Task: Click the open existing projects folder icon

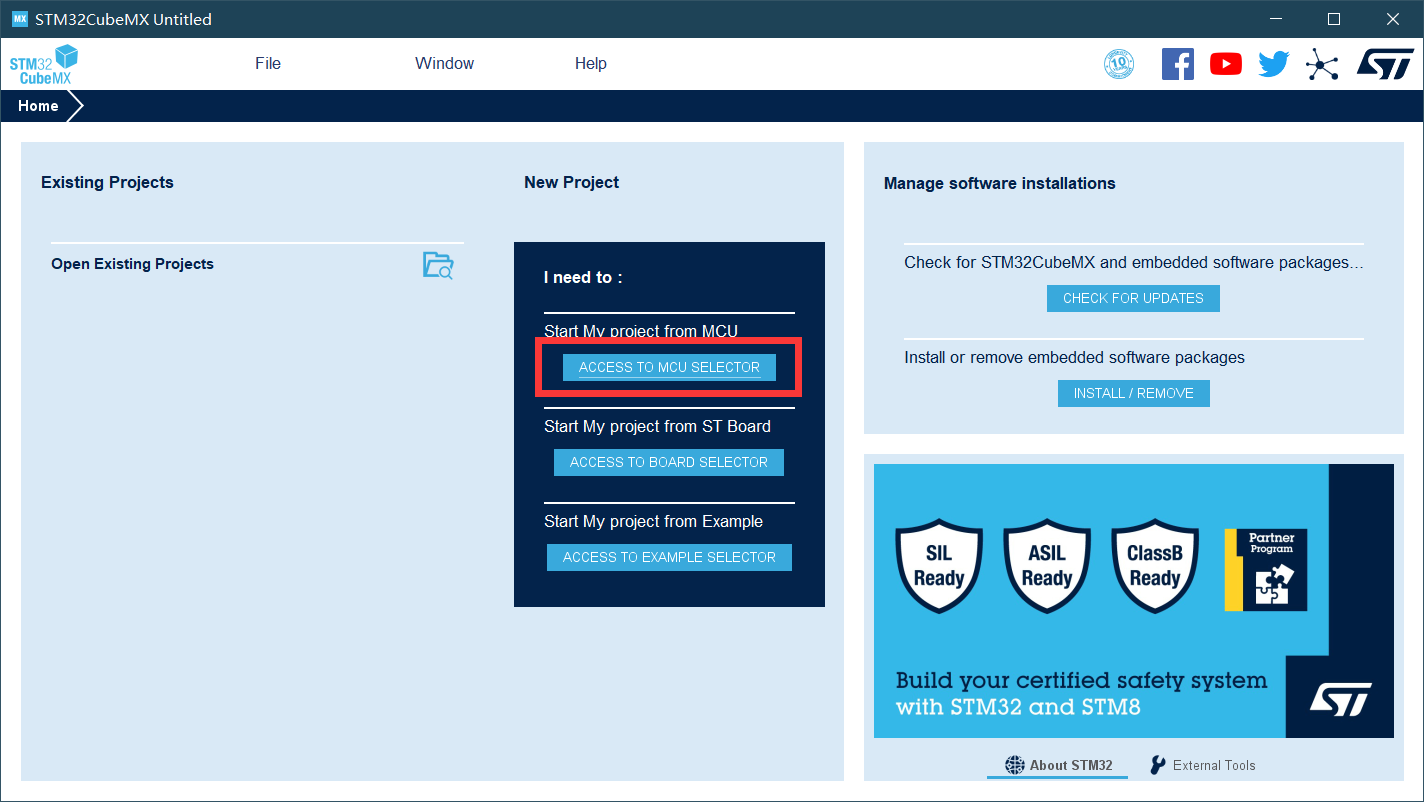Action: click(x=438, y=265)
